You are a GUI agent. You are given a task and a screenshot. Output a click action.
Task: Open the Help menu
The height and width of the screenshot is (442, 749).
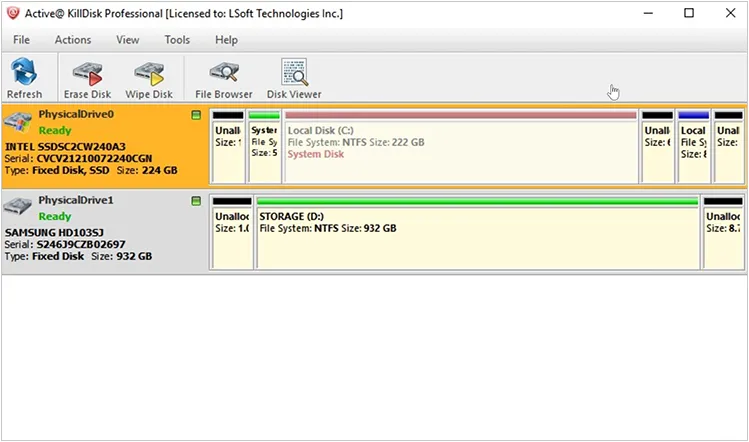point(226,40)
